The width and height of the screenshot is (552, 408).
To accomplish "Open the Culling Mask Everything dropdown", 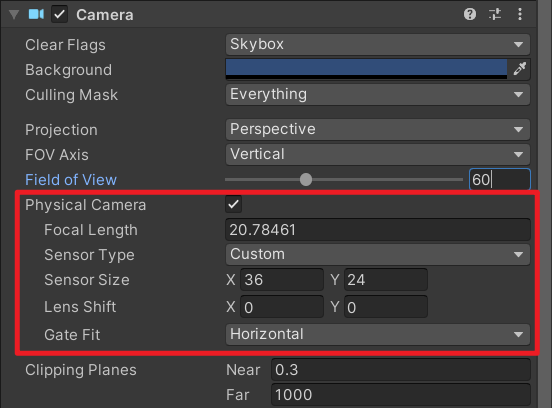I will tap(378, 94).
